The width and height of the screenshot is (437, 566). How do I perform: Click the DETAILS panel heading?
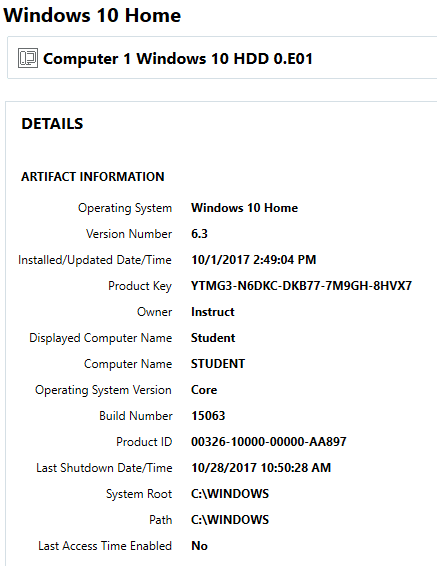(x=52, y=124)
